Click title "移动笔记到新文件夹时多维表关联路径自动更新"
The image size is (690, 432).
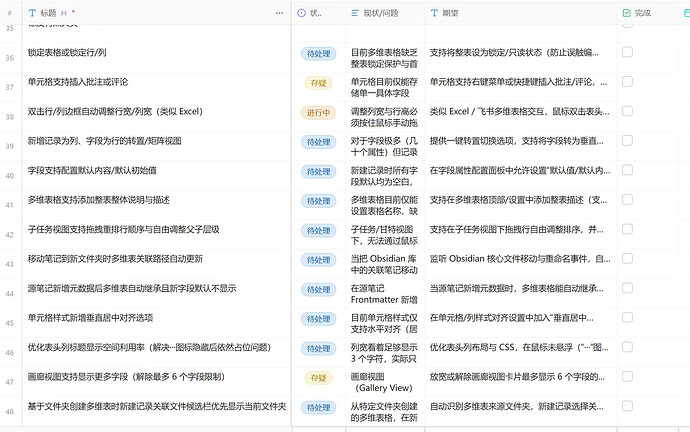(x=115, y=259)
